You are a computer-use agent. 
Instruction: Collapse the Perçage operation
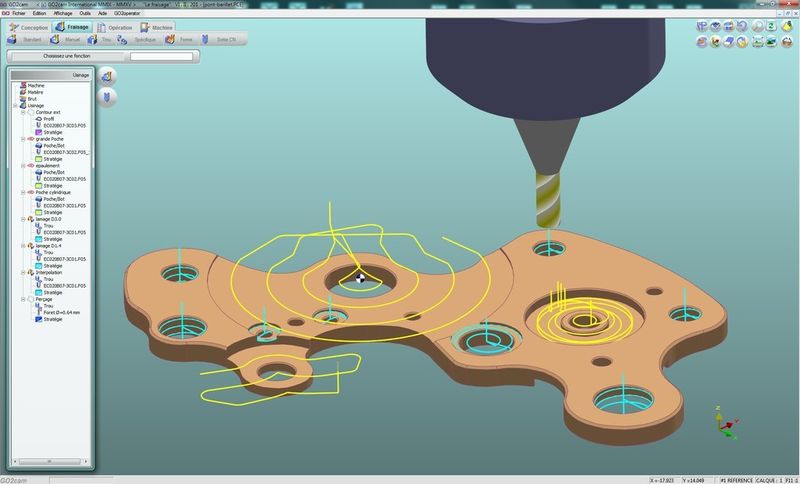point(23,299)
